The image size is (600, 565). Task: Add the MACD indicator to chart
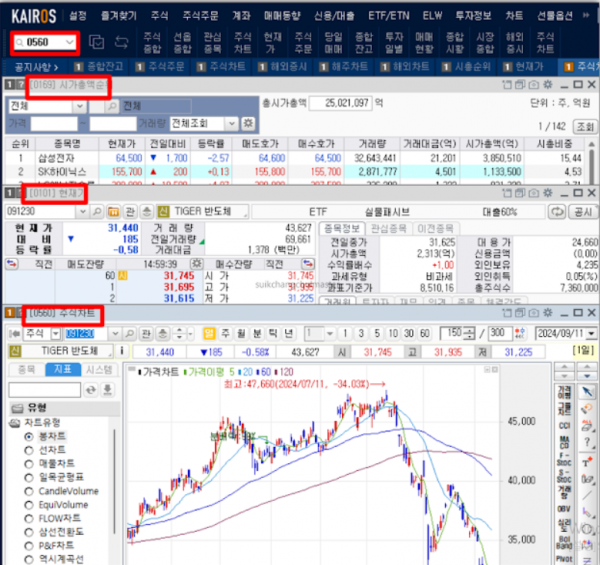564,442
